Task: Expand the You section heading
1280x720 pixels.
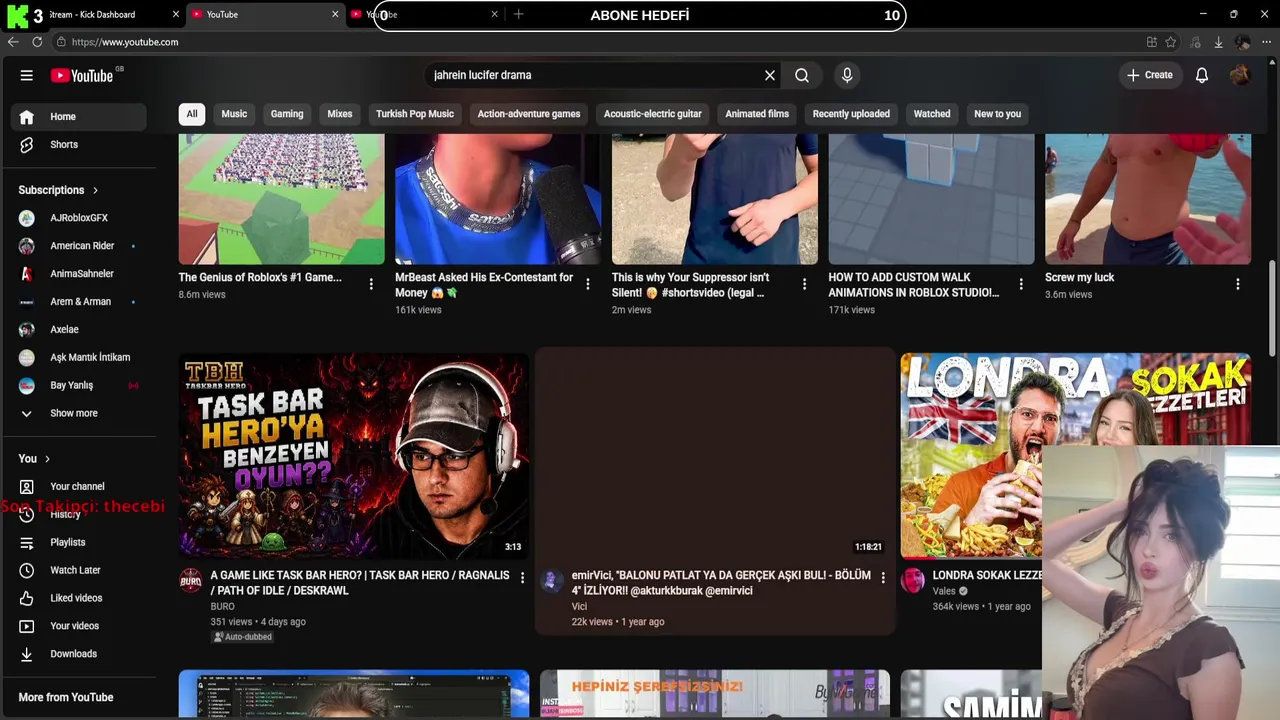Action: [35, 459]
